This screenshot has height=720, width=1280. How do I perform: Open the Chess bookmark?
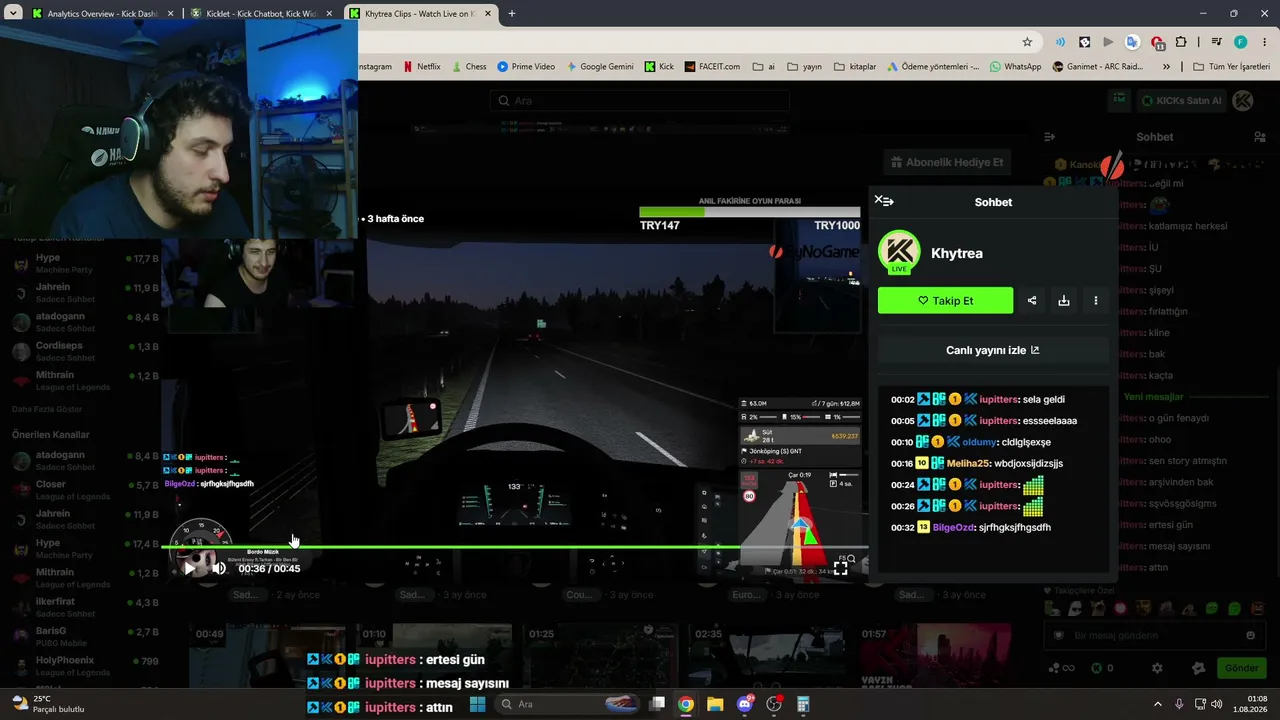(468, 67)
